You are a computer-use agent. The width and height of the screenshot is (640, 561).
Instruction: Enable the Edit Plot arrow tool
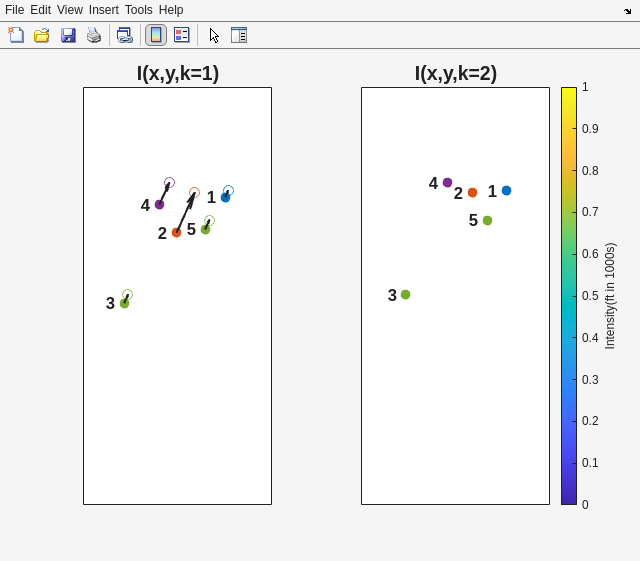[214, 35]
